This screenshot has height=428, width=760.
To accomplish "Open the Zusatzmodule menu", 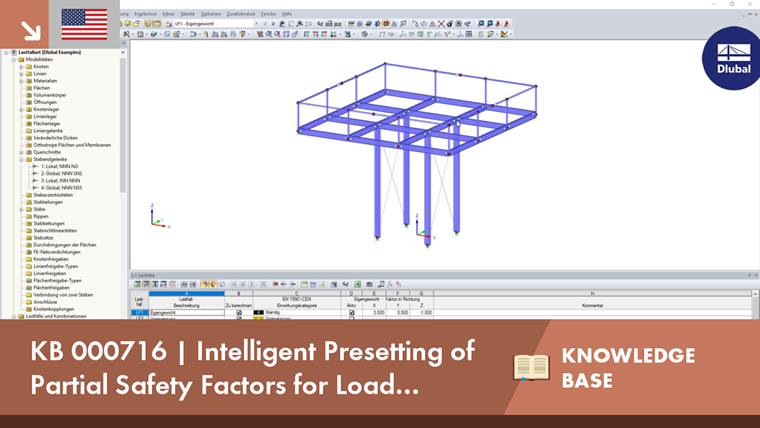I will [241, 14].
